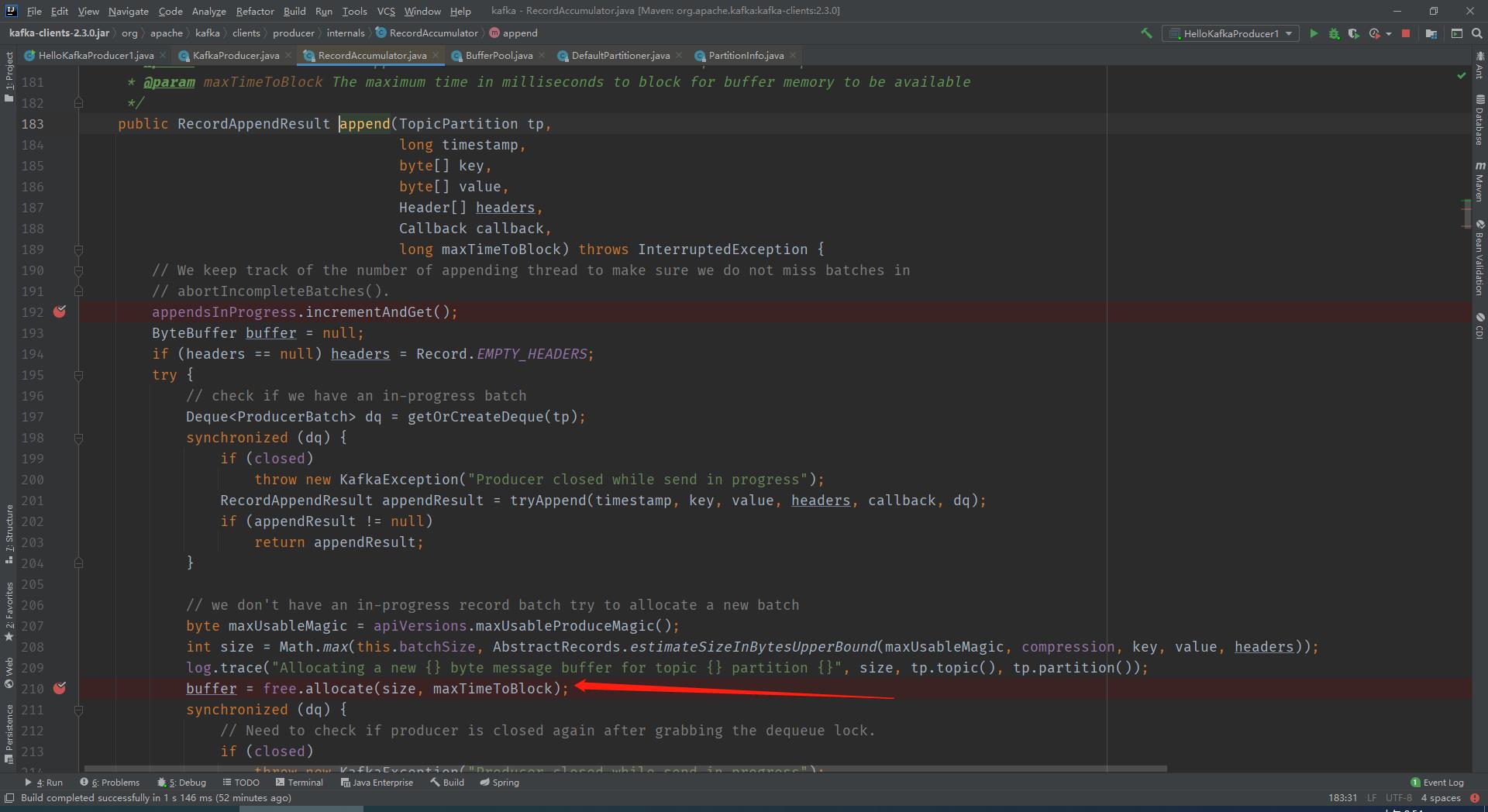Open the Problems tool window button

[x=110, y=783]
